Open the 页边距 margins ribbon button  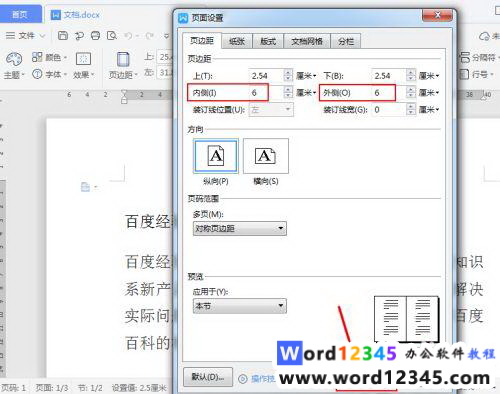(123, 65)
